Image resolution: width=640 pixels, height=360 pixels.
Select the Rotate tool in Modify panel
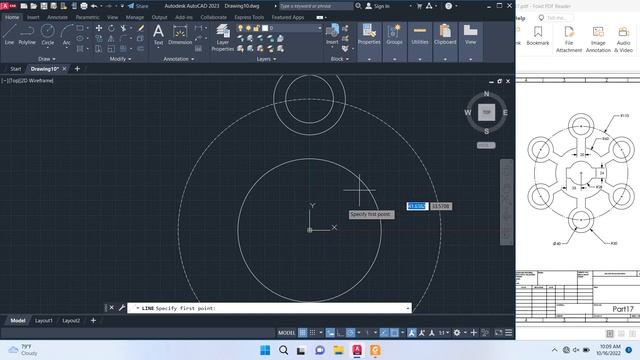pos(111,28)
